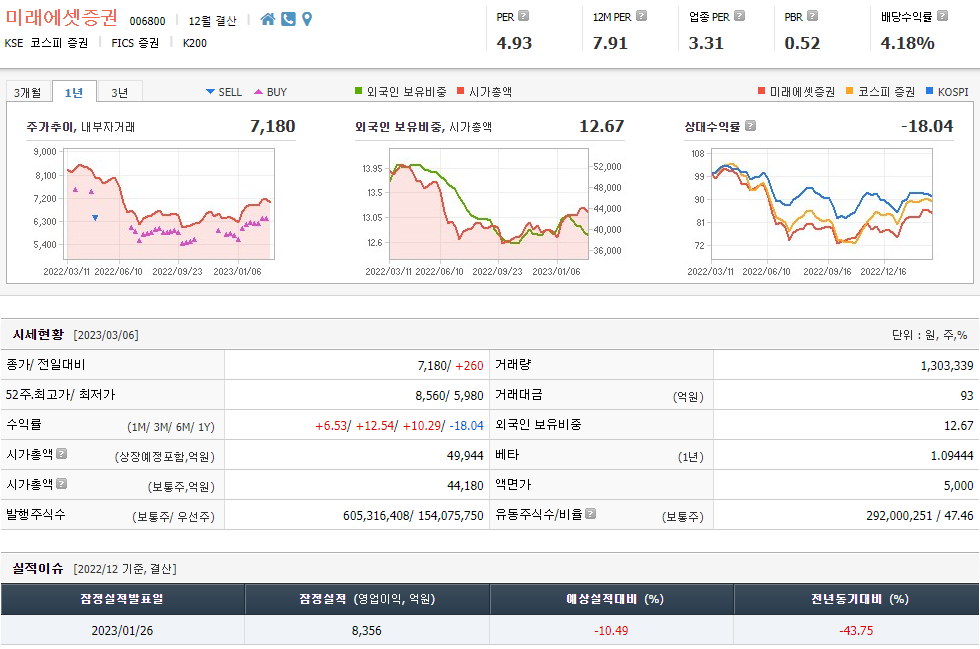Open help icon next to 배당수익률
Image resolution: width=980 pixels, height=649 pixels.
pos(942,16)
